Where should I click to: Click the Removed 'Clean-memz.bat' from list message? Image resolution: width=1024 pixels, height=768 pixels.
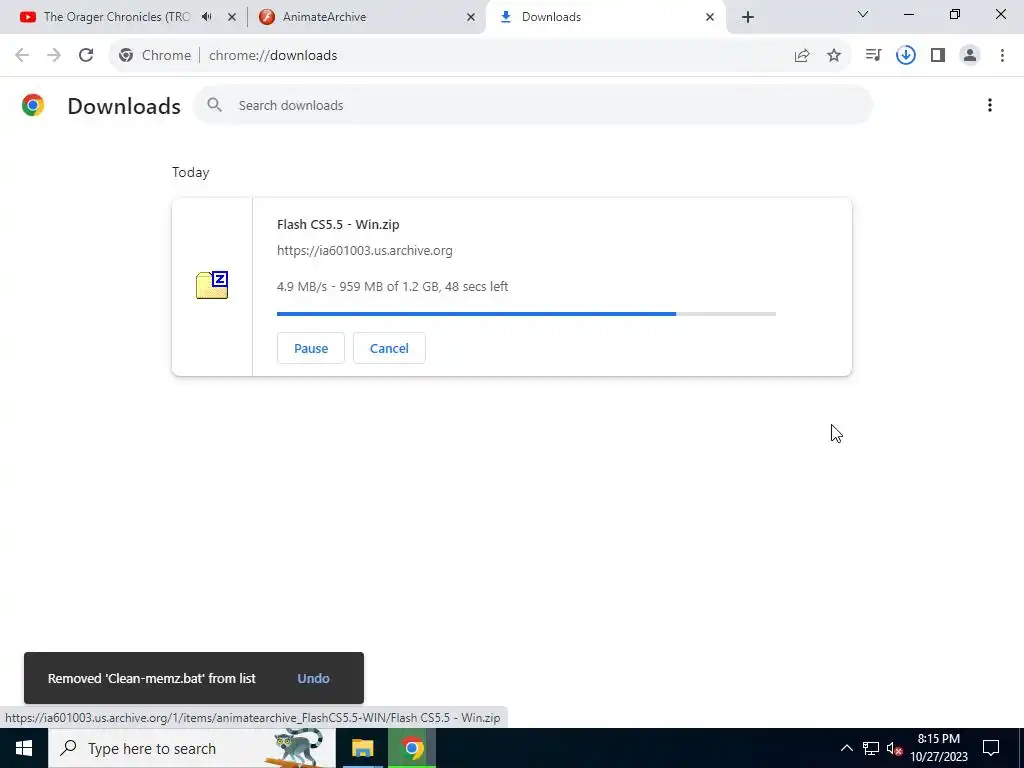pos(152,679)
